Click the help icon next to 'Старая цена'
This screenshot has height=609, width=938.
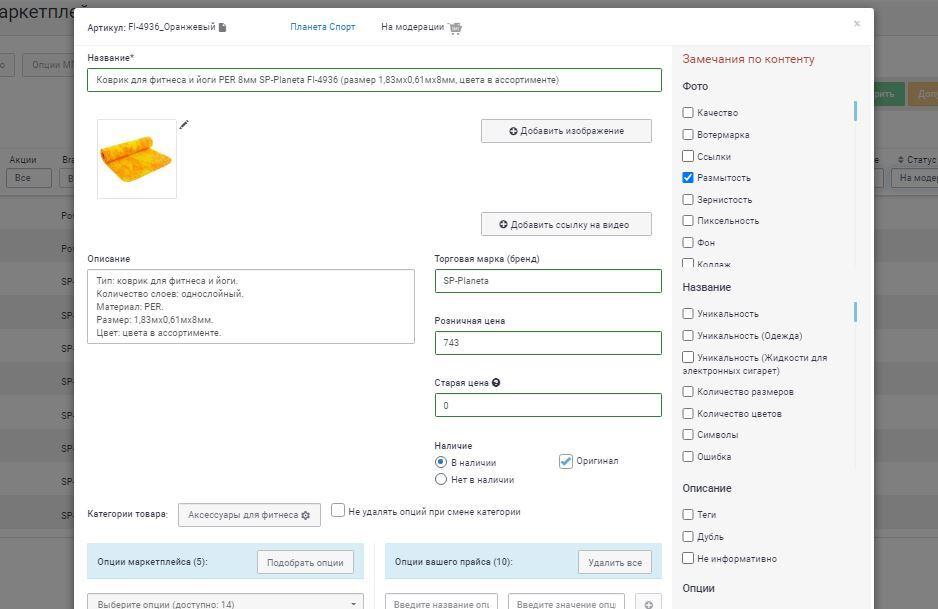497,383
